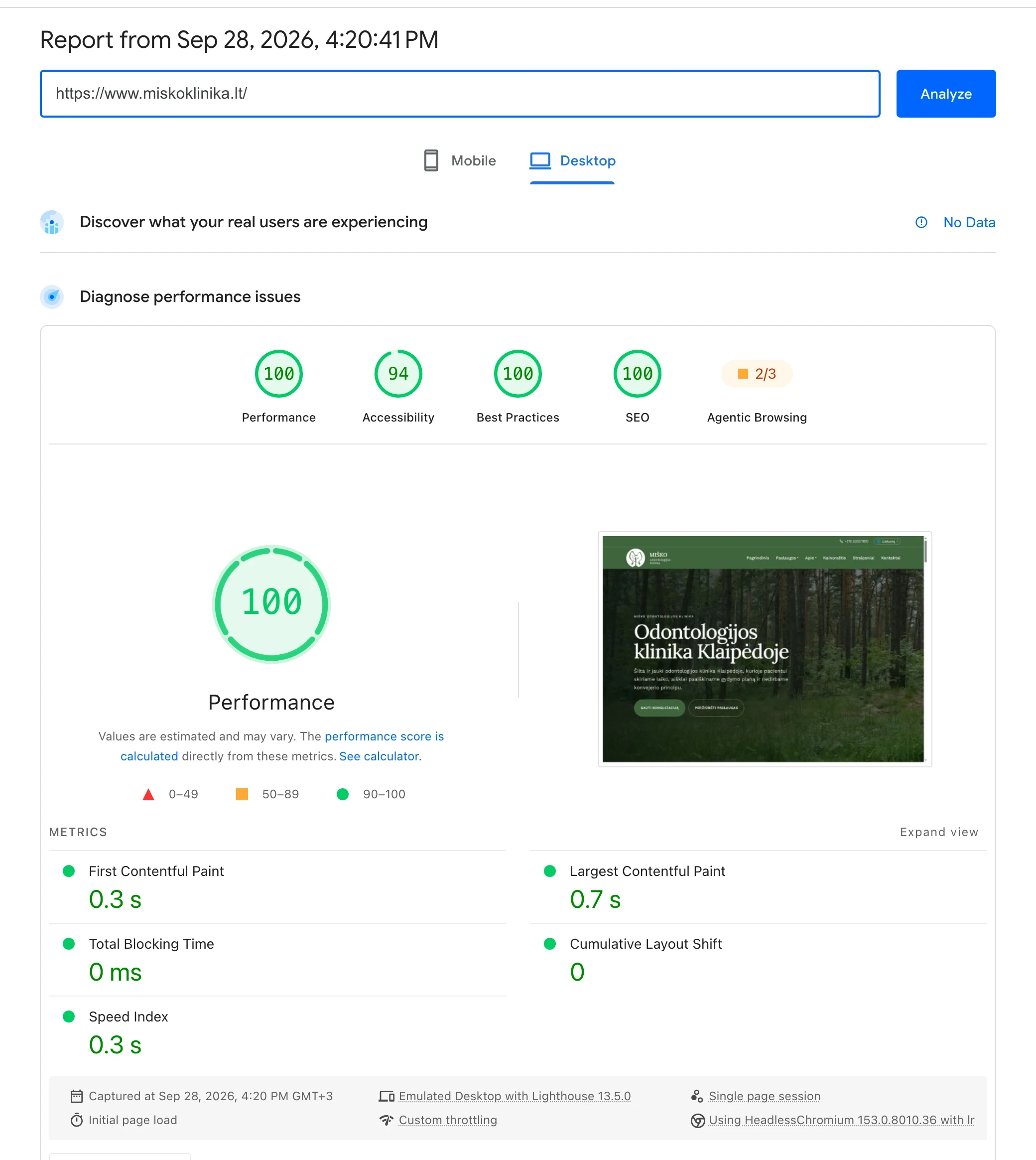The height and width of the screenshot is (1160, 1036).
Task: Click green dot beside Largest Contentful Paint
Action: click(550, 870)
